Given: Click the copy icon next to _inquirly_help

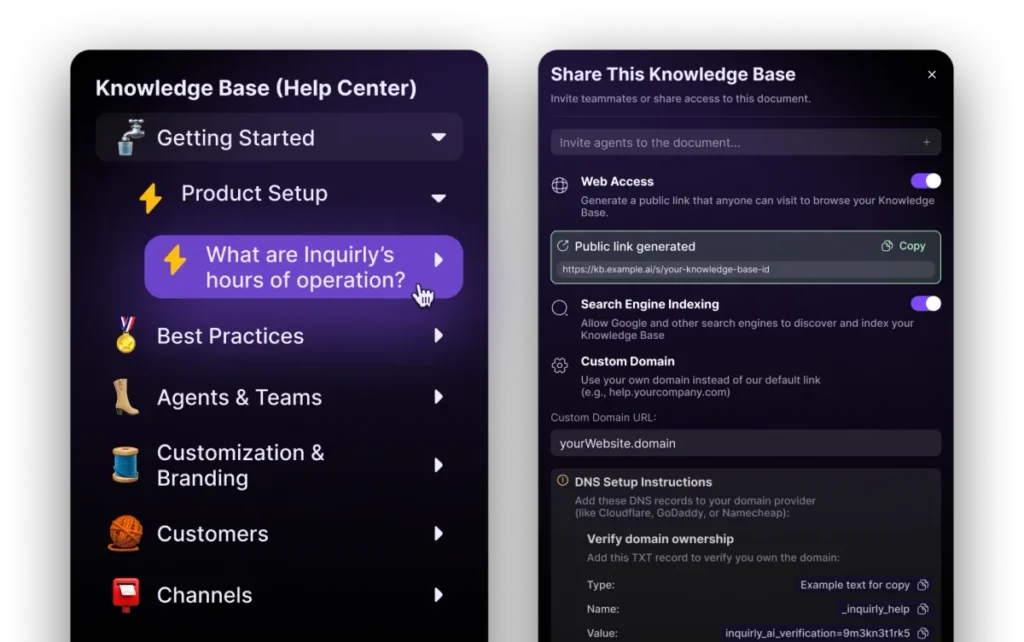Looking at the screenshot, I should coord(923,609).
